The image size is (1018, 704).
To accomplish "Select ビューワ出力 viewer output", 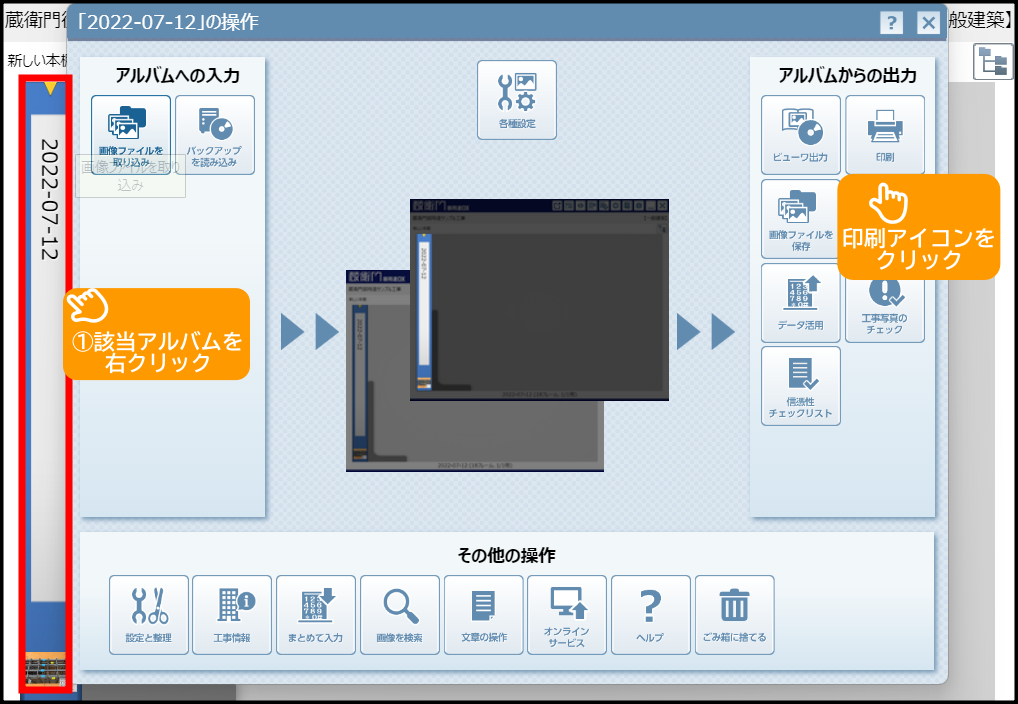I will 800,134.
